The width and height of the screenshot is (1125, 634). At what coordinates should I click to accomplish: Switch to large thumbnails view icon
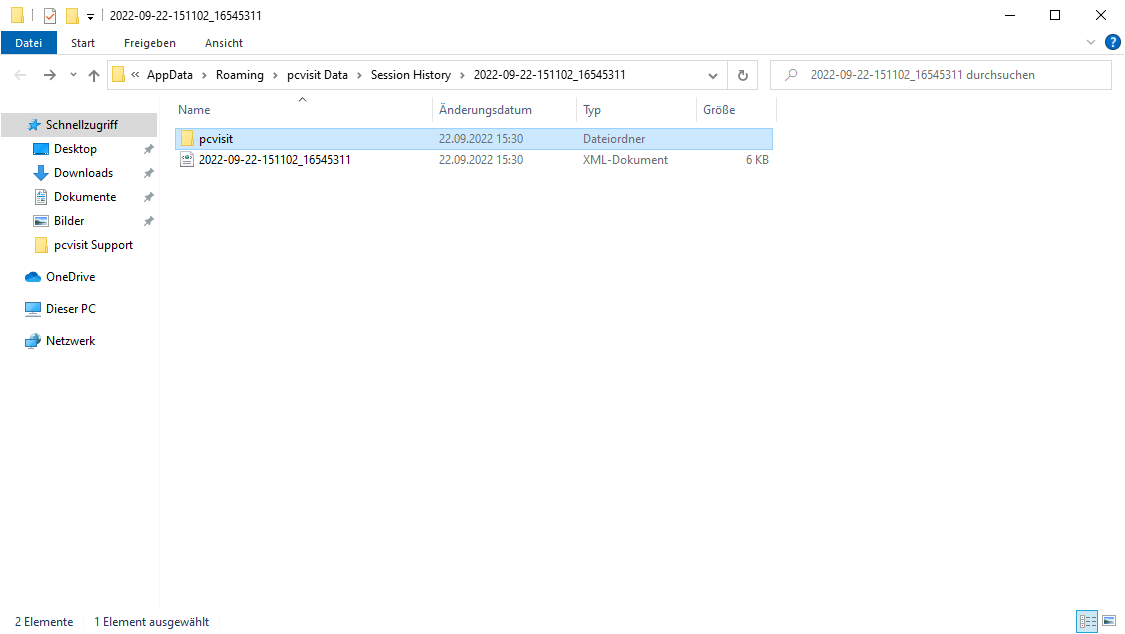click(1108, 622)
